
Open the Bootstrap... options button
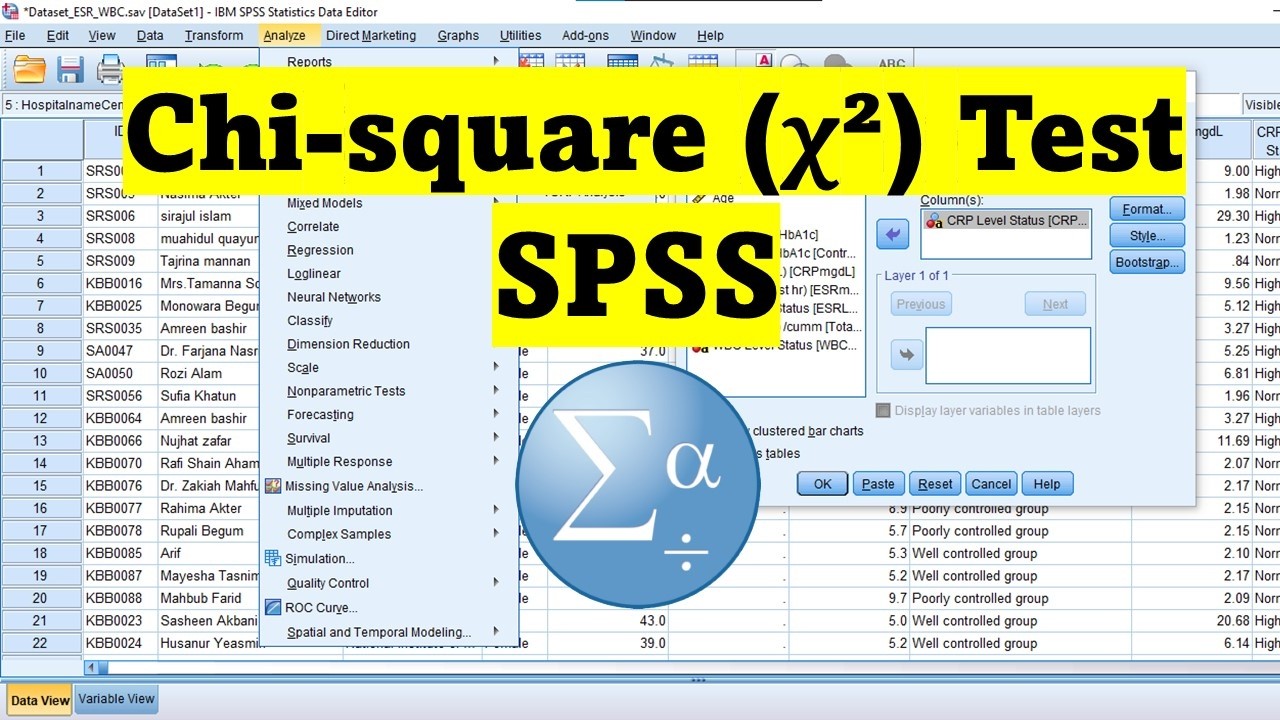(x=1147, y=262)
